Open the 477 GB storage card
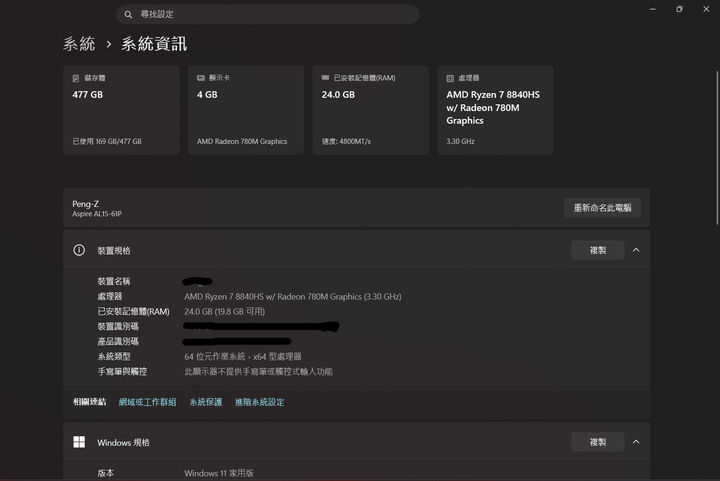Image resolution: width=720 pixels, height=481 pixels. coord(121,110)
